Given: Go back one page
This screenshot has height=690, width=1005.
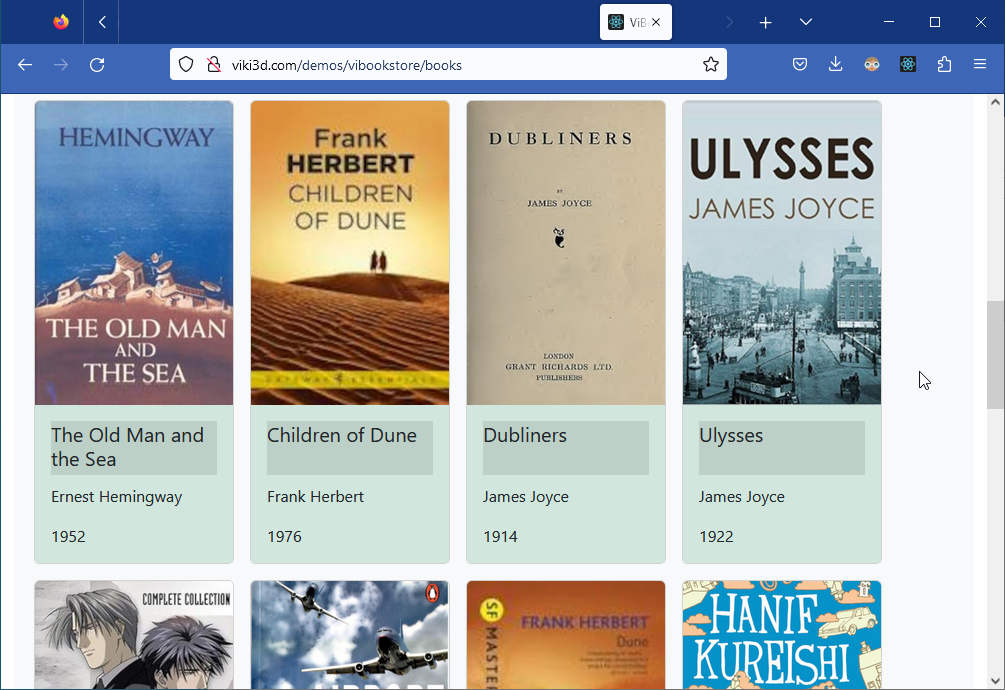Looking at the screenshot, I should tap(25, 65).
